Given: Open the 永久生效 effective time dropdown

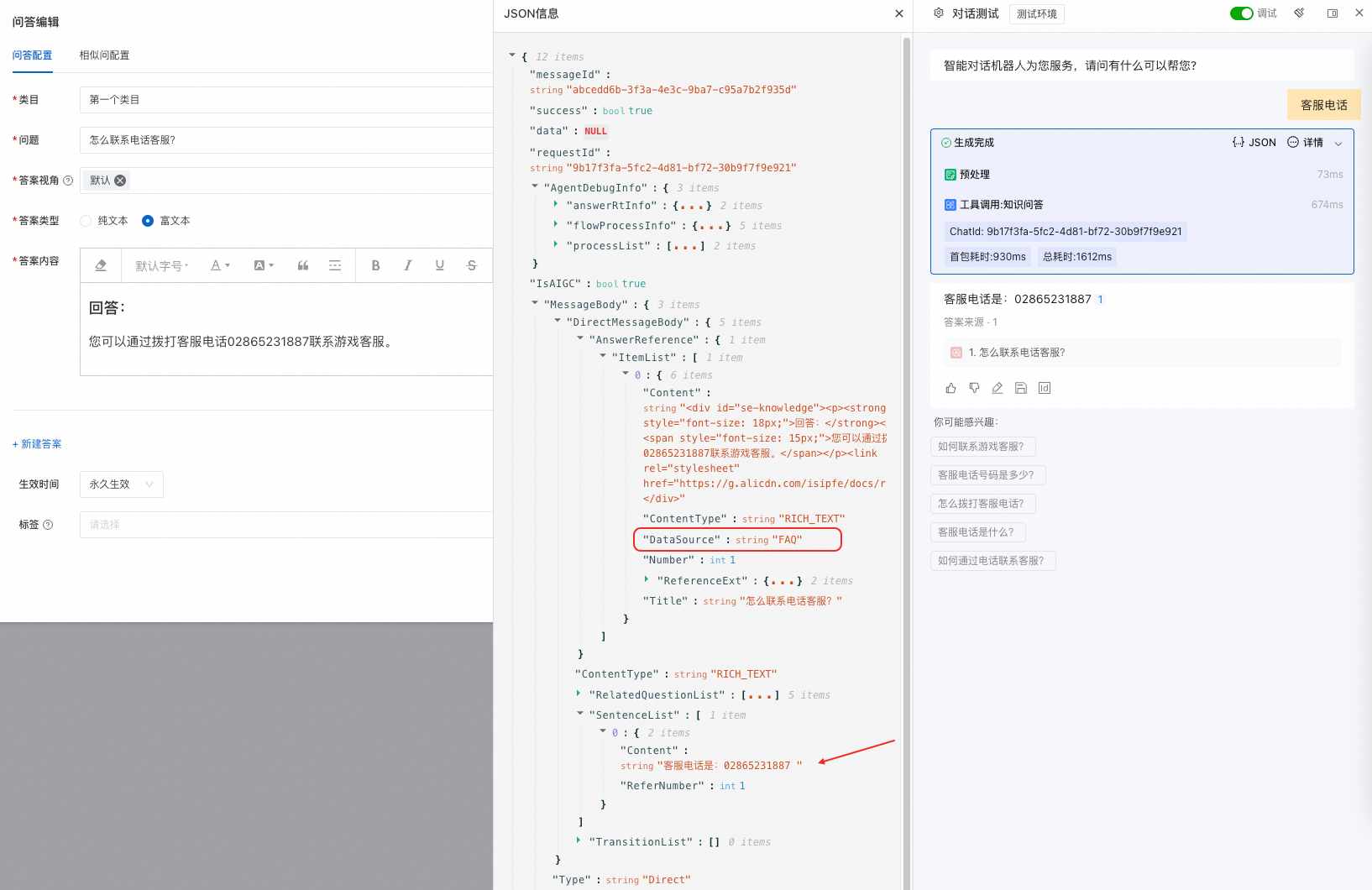Looking at the screenshot, I should [x=122, y=484].
